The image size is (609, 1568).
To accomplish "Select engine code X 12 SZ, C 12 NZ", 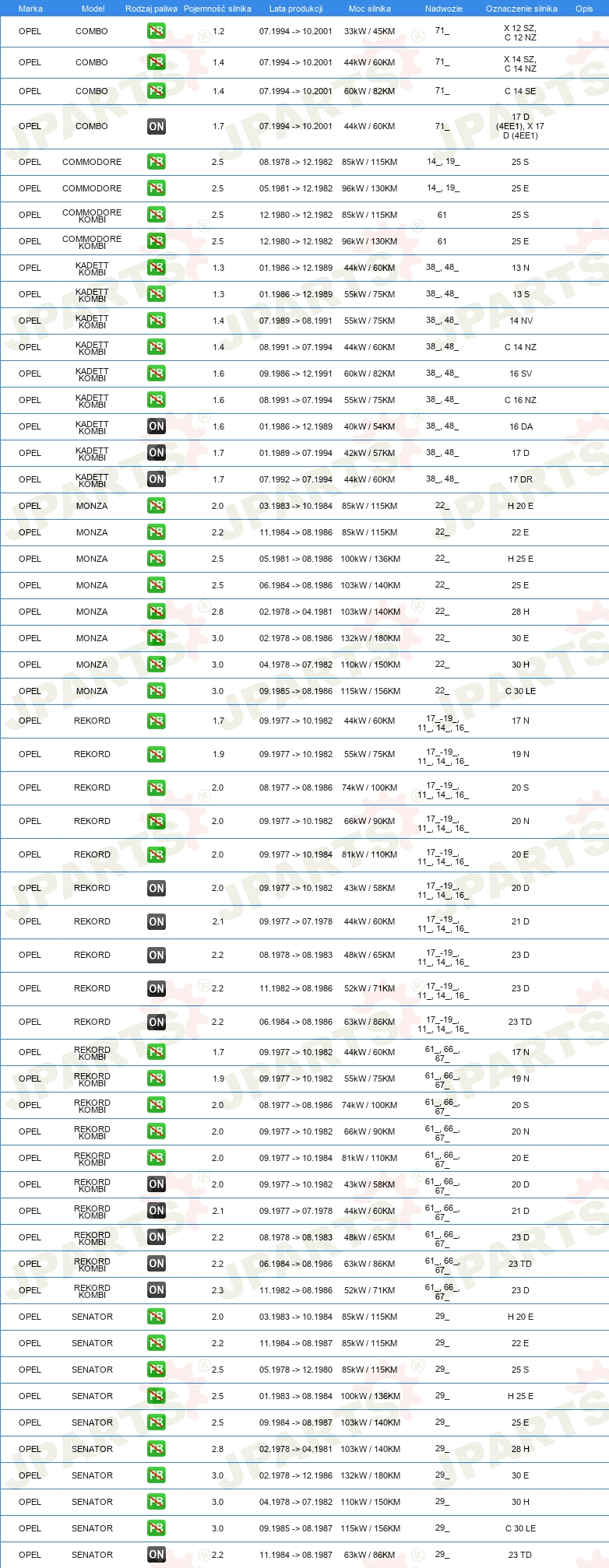I will (520, 33).
